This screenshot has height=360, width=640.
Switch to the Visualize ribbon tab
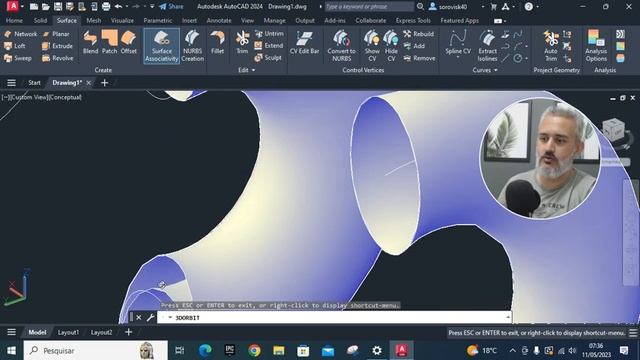[122, 20]
